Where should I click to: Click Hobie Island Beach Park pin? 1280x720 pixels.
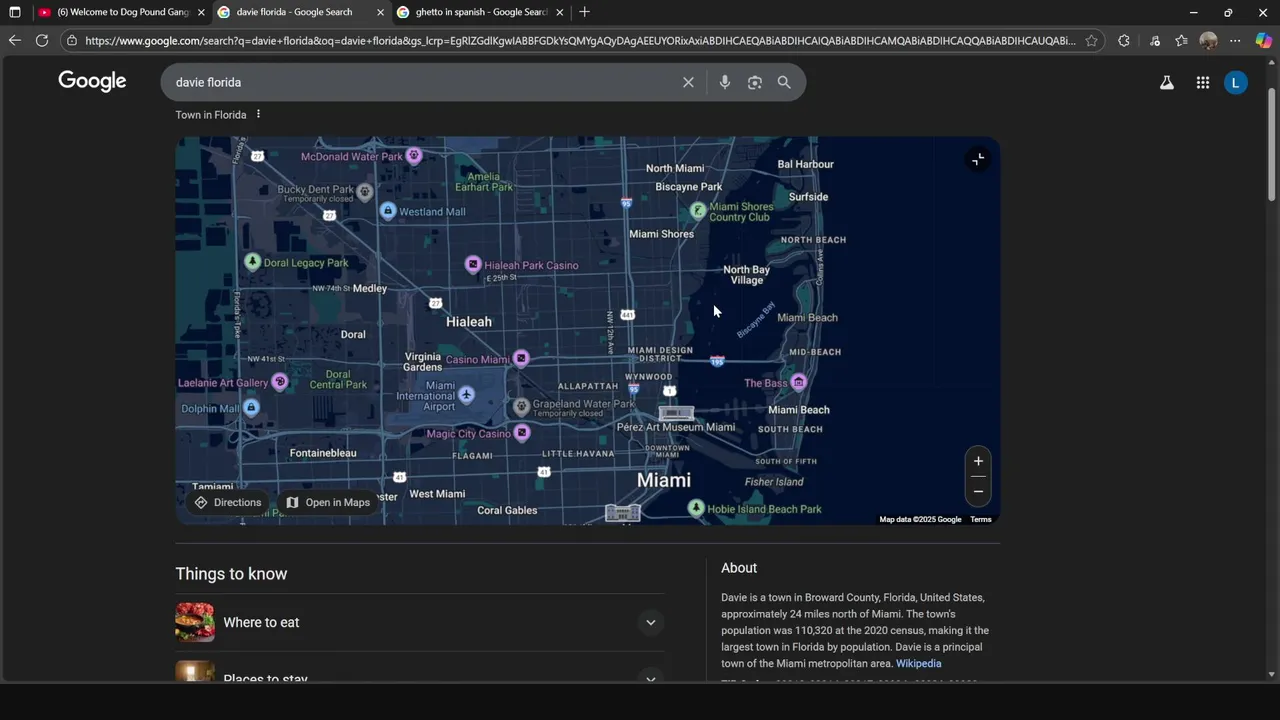[696, 508]
